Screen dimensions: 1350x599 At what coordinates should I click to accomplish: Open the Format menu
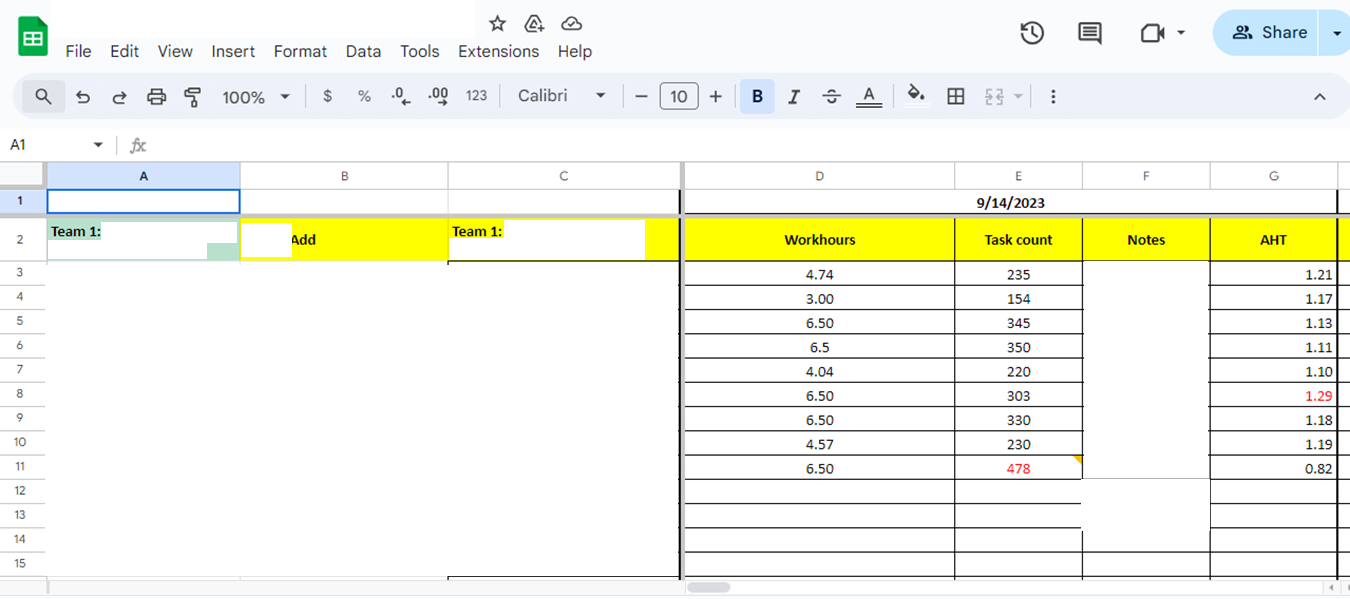click(x=300, y=51)
